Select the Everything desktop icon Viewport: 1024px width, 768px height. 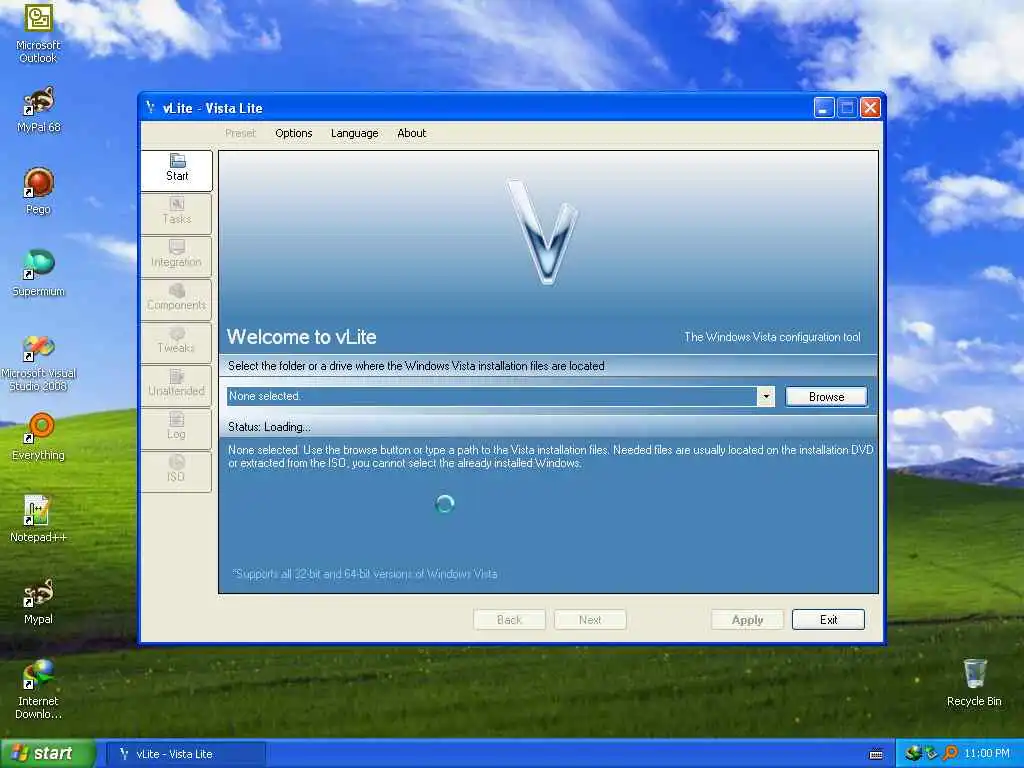click(x=39, y=437)
